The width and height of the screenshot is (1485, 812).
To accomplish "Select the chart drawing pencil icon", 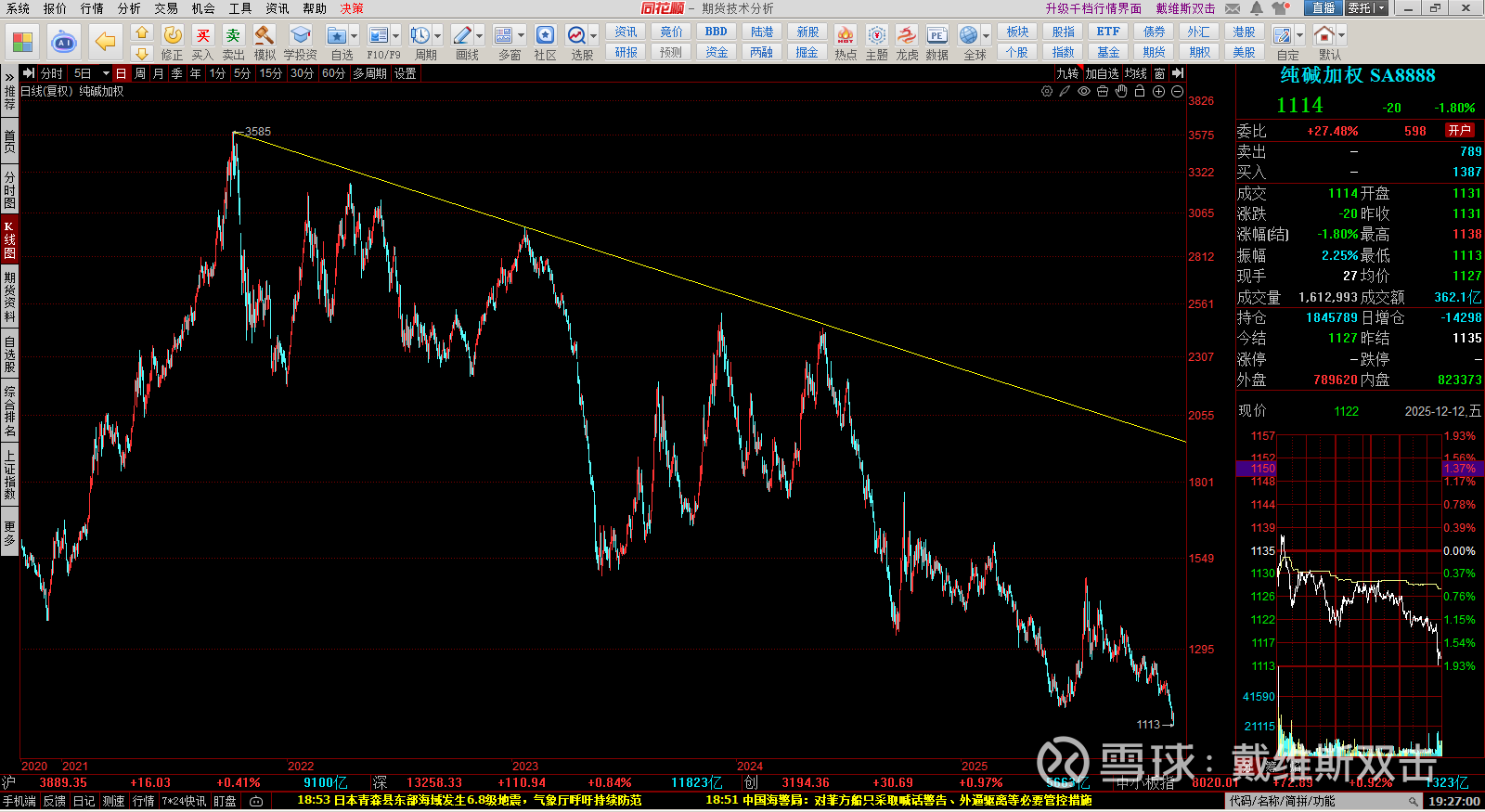I will [x=1065, y=91].
